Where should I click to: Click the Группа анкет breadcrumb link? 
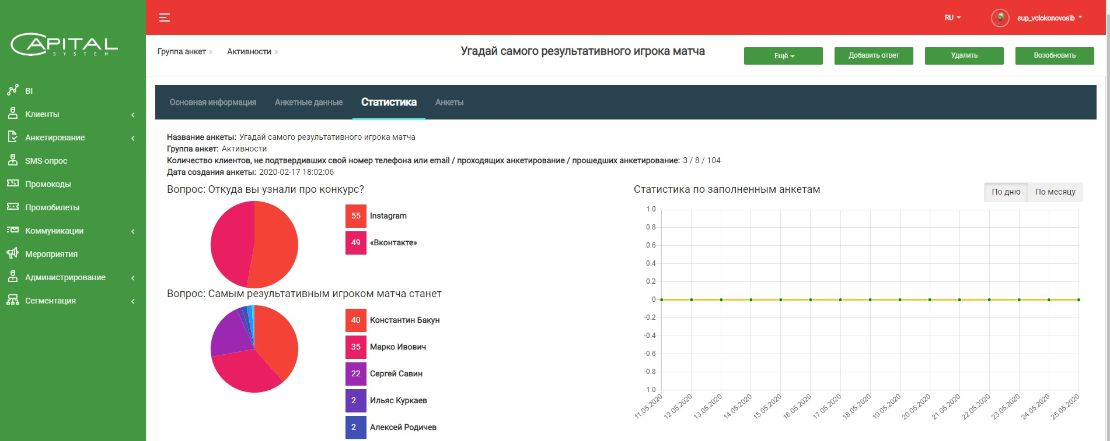(x=180, y=50)
